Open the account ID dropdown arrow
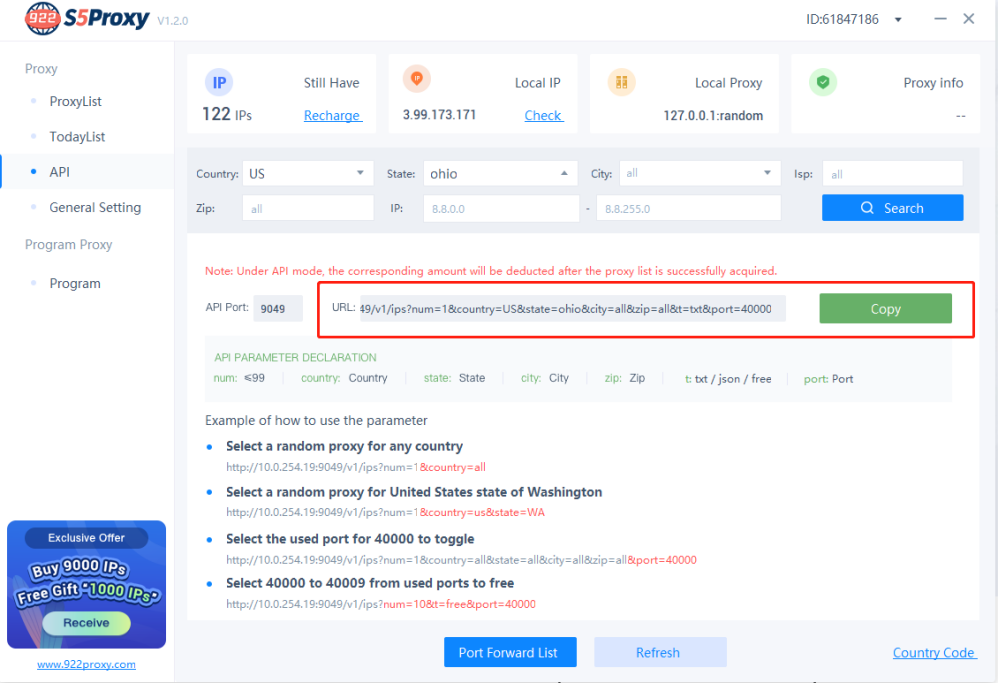This screenshot has height=683, width=998. point(898,20)
